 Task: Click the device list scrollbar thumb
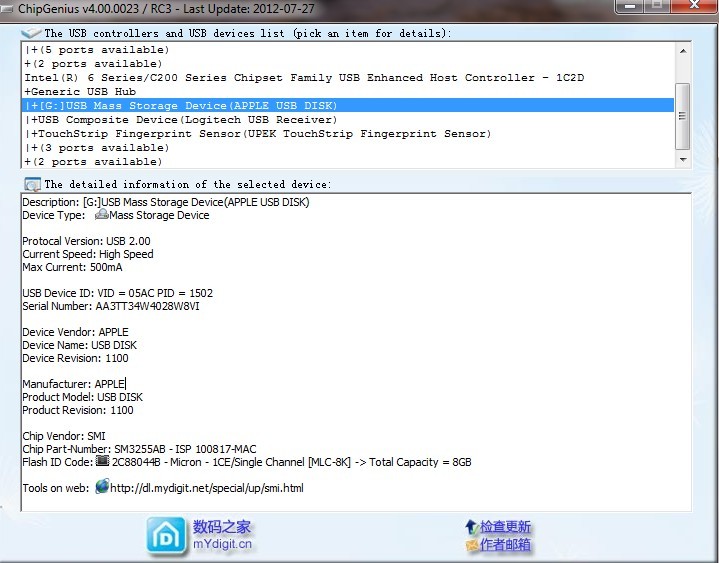click(x=683, y=116)
